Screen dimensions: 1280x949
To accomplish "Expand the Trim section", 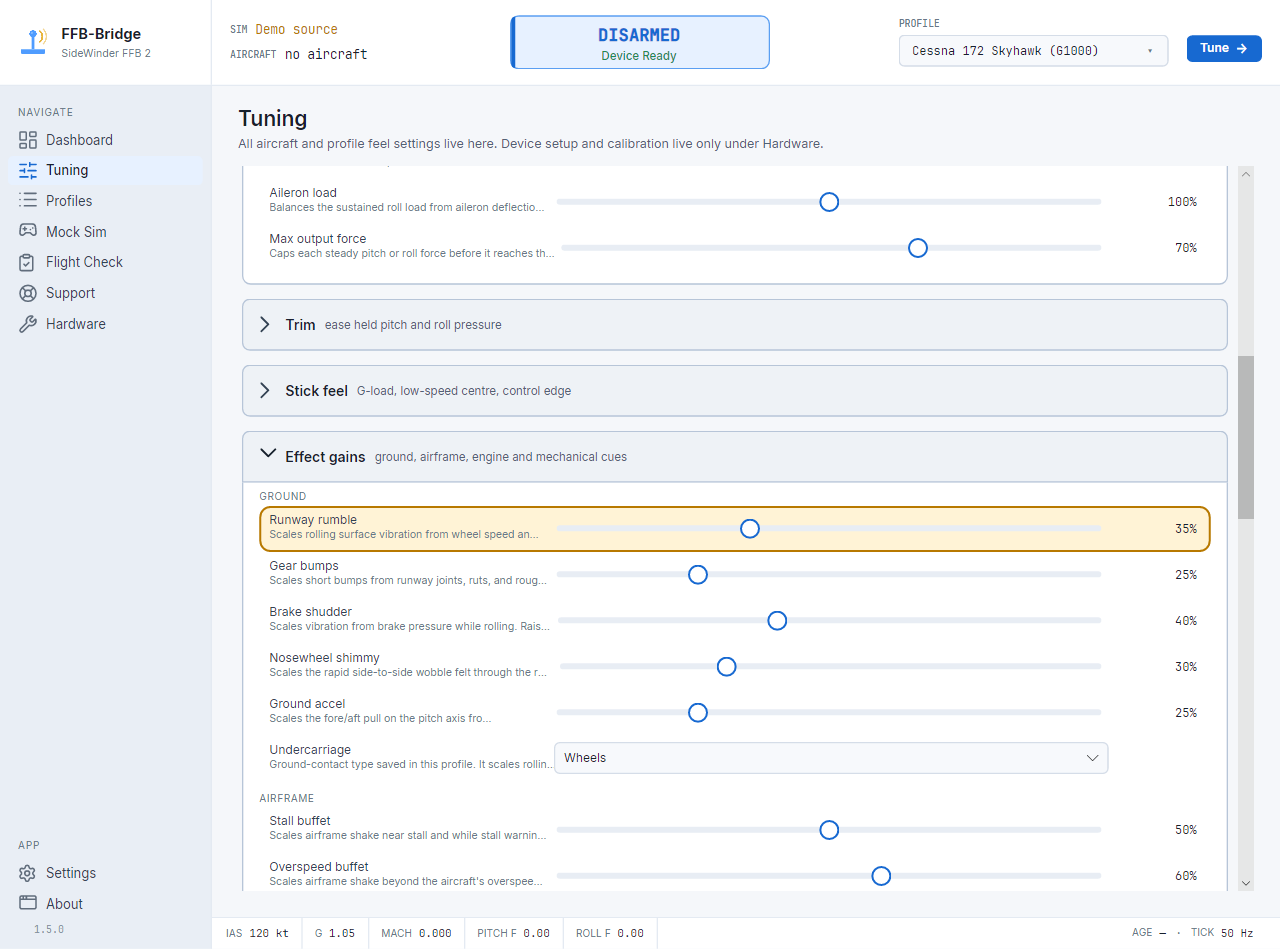I will [x=735, y=325].
